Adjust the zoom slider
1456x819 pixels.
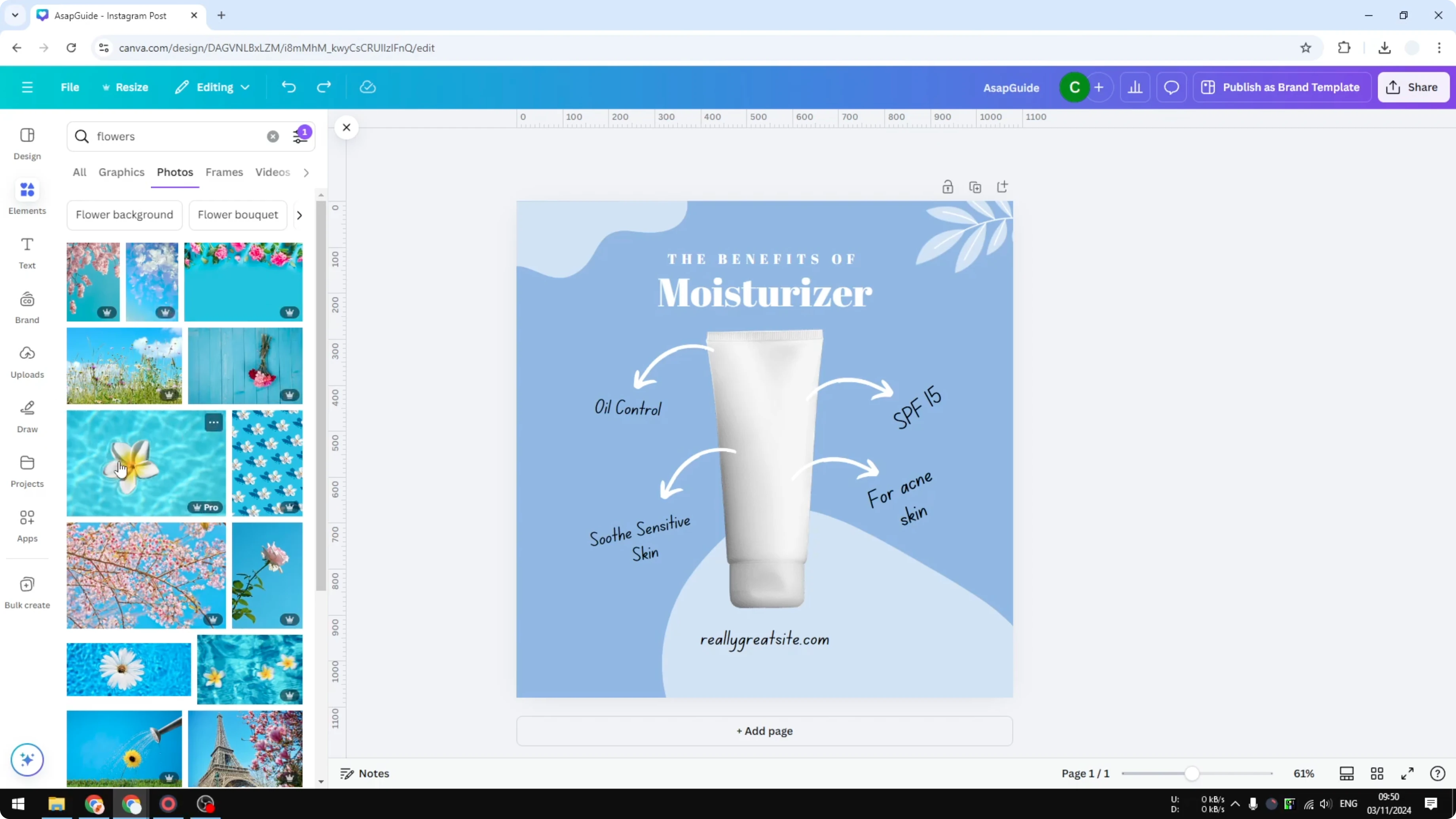pyautogui.click(x=1192, y=773)
